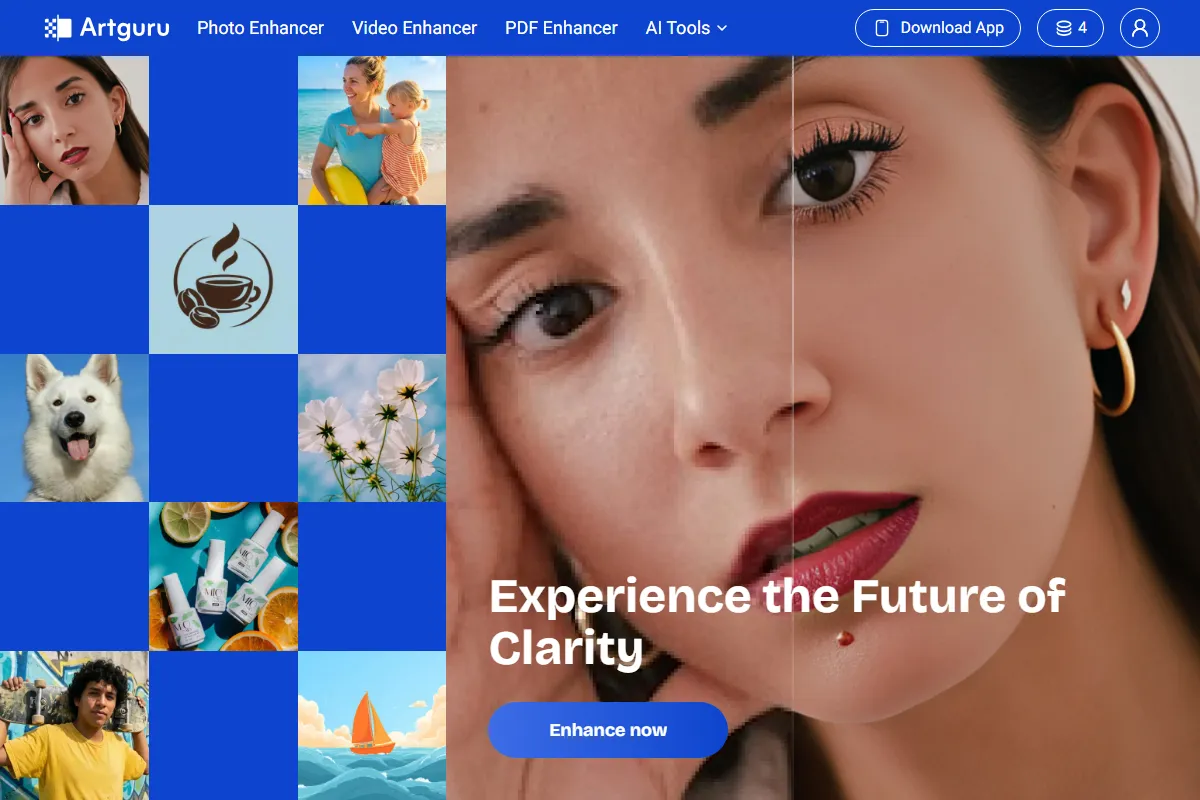The width and height of the screenshot is (1200, 800).
Task: Open the Photo Enhancer menu item
Action: [x=260, y=28]
